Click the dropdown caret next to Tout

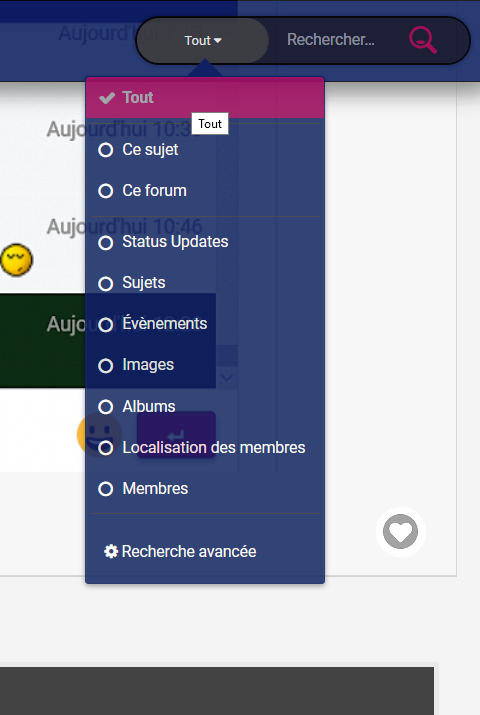click(x=218, y=41)
